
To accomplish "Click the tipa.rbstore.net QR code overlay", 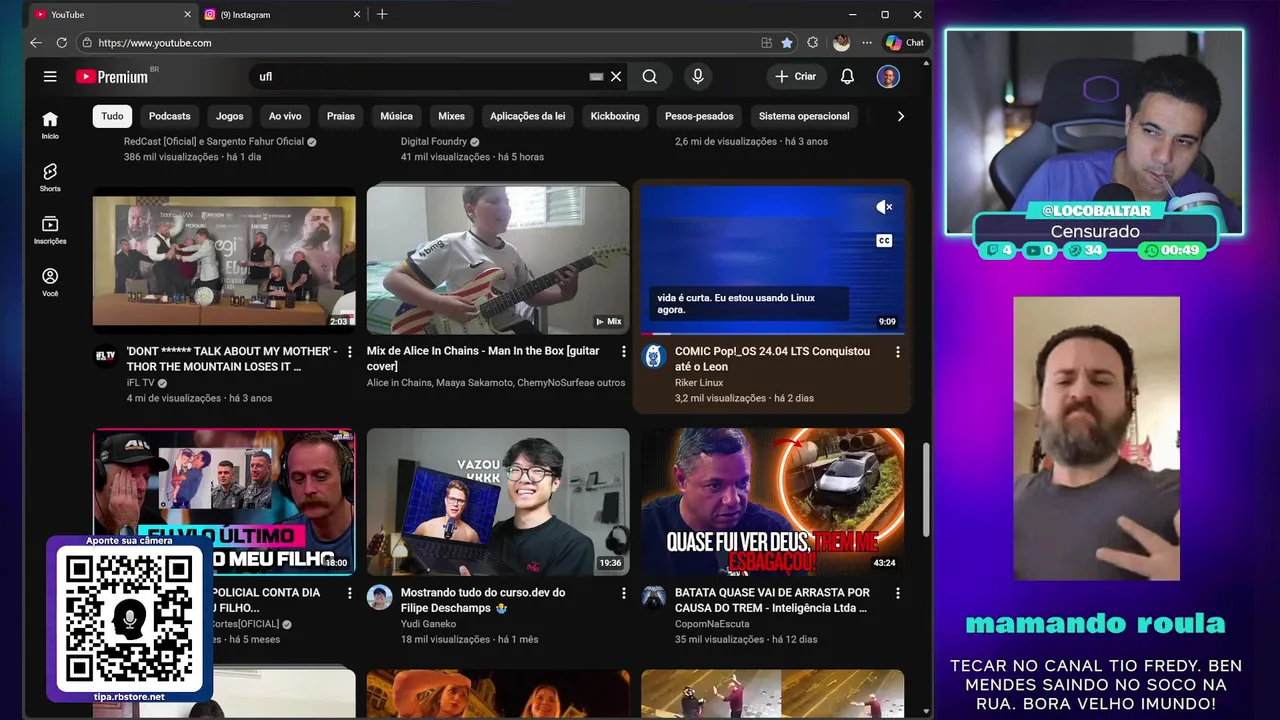I will tap(129, 618).
